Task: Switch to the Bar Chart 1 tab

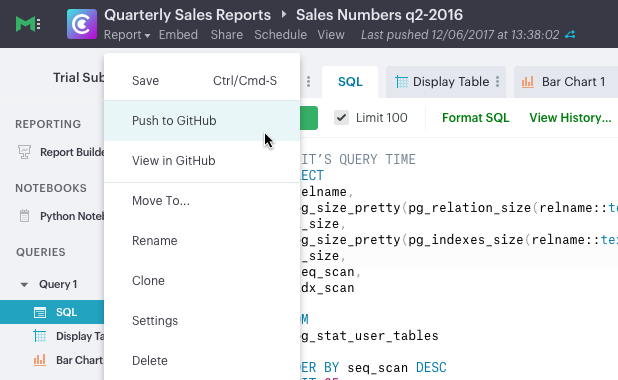Action: [x=566, y=82]
